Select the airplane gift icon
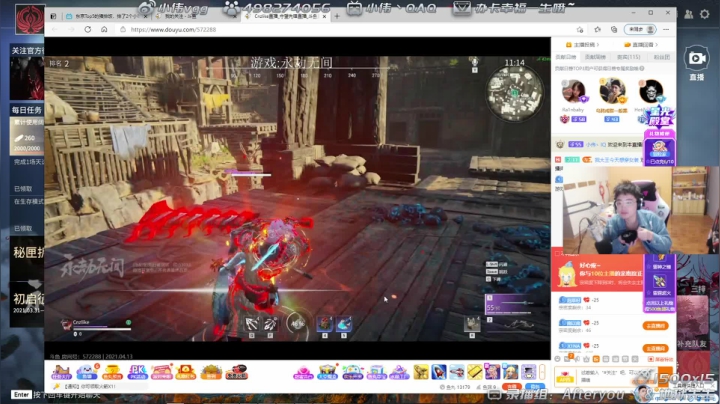720x404 pixels. coord(456,371)
